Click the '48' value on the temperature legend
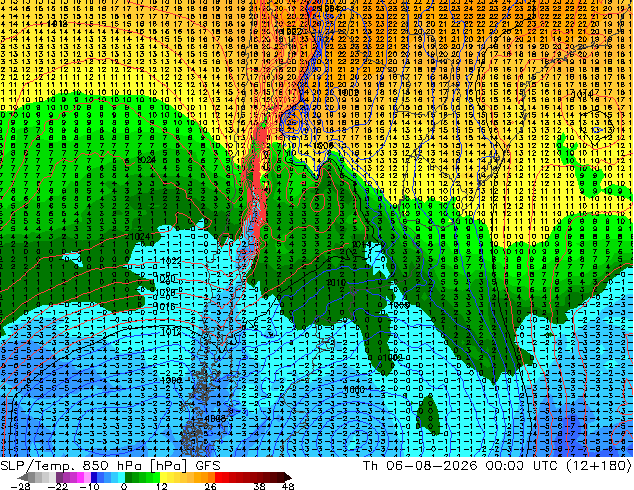The width and height of the screenshot is (634, 490). [x=288, y=486]
